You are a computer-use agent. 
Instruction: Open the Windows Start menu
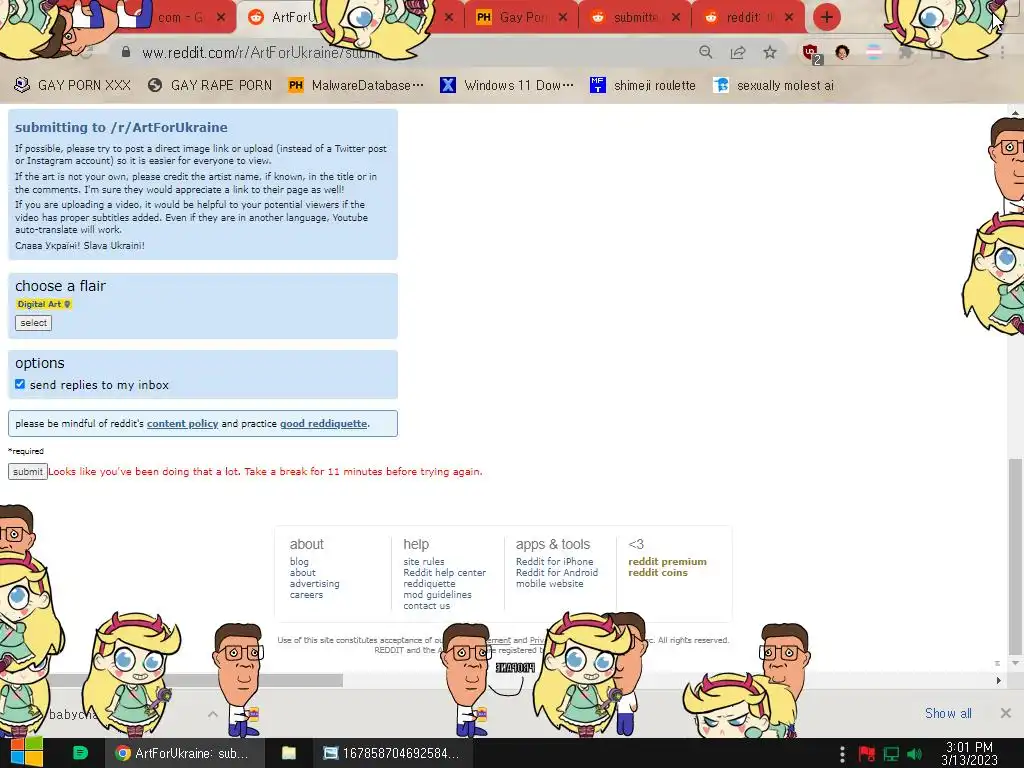[26, 753]
